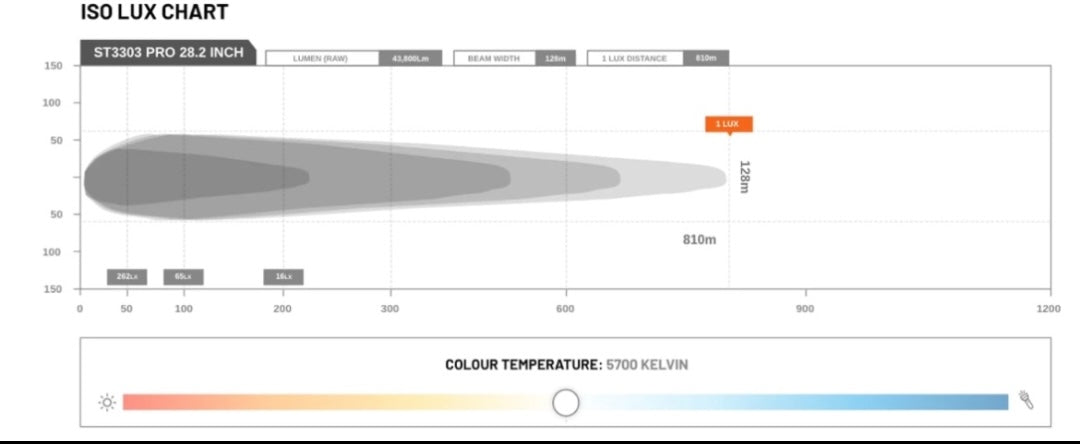Click the warm red end of the colour bar
The width and height of the screenshot is (1080, 444).
tap(135, 402)
